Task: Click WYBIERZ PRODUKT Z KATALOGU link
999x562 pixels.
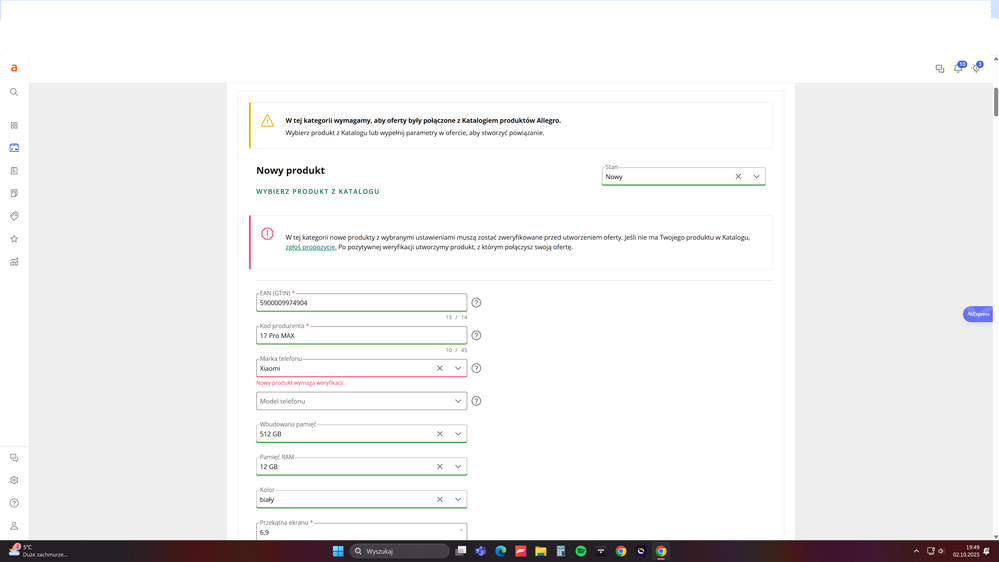Action: click(x=318, y=191)
